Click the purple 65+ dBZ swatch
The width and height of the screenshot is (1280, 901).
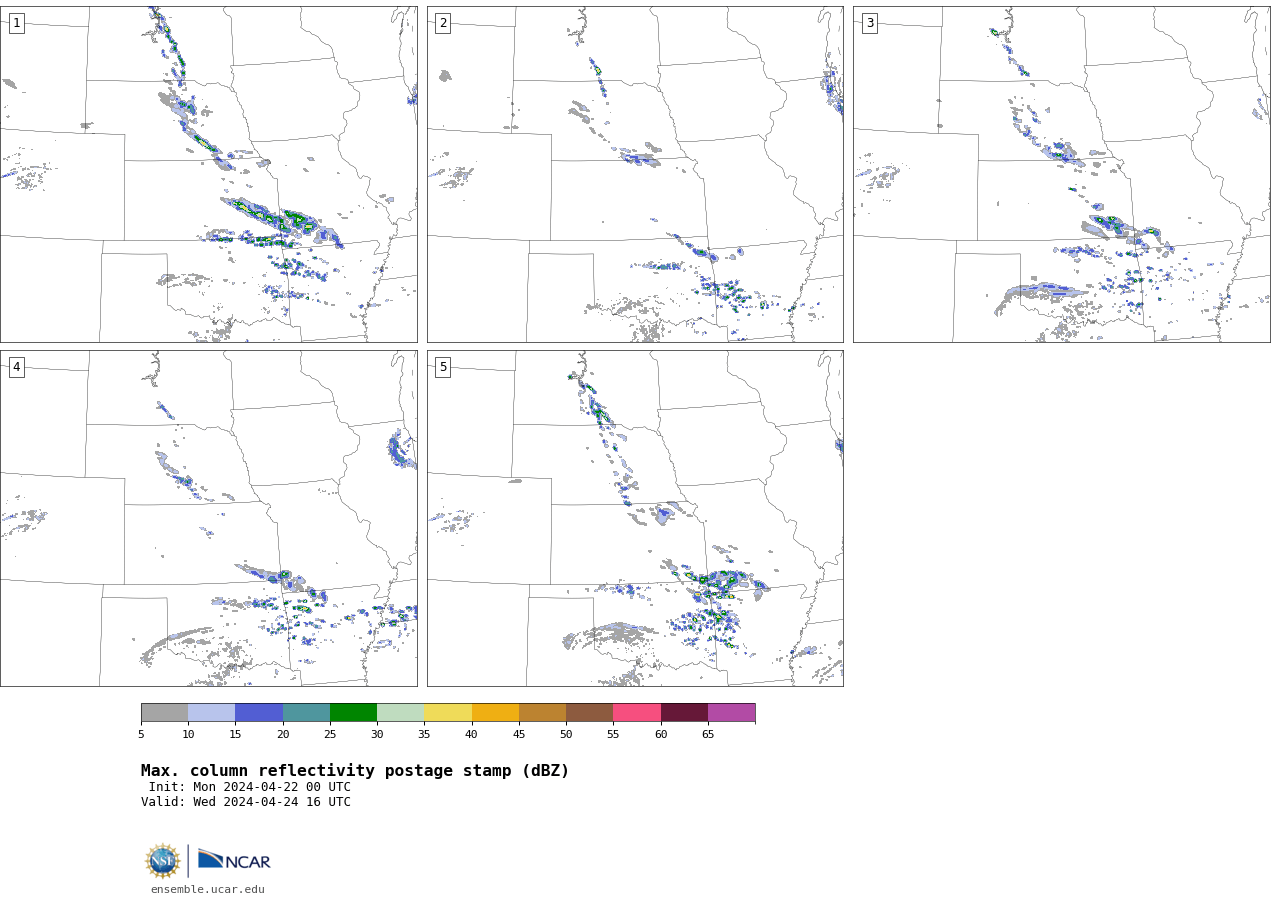(731, 712)
